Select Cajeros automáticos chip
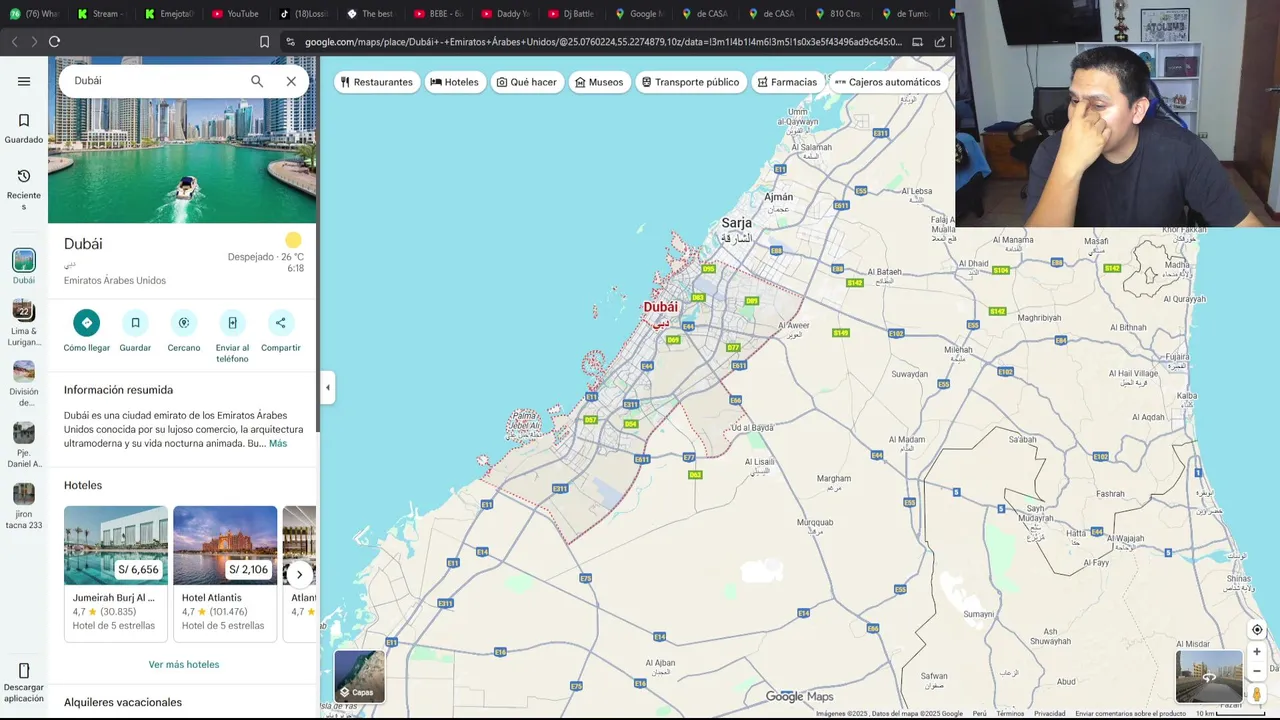The height and width of the screenshot is (720, 1280). click(888, 82)
